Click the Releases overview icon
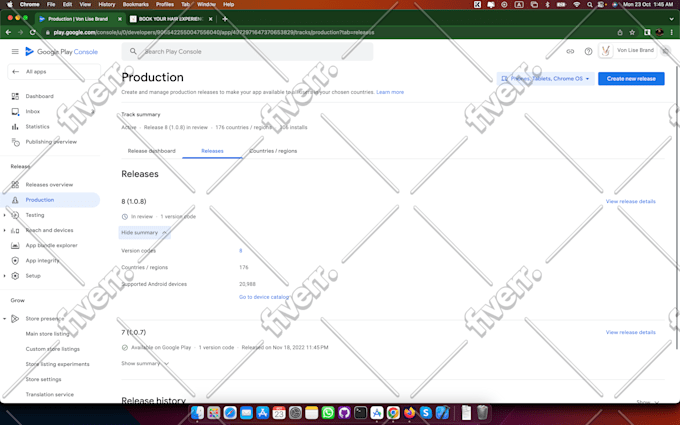This screenshot has width=680, height=425. click(x=15, y=185)
